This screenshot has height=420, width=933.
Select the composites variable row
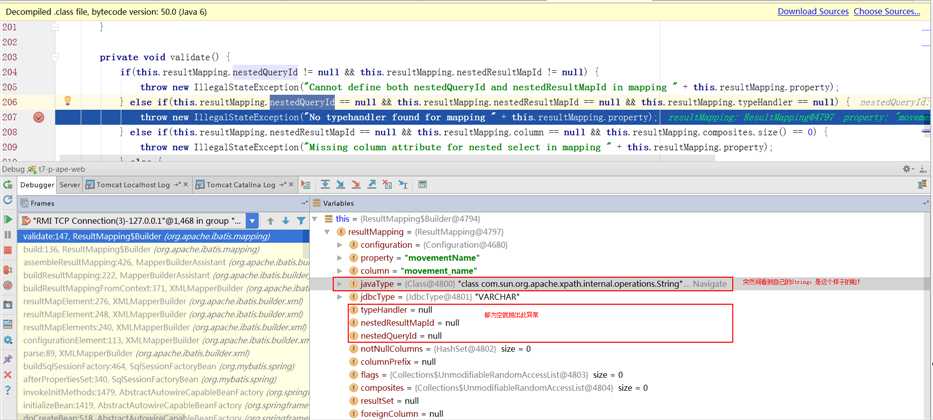497,388
